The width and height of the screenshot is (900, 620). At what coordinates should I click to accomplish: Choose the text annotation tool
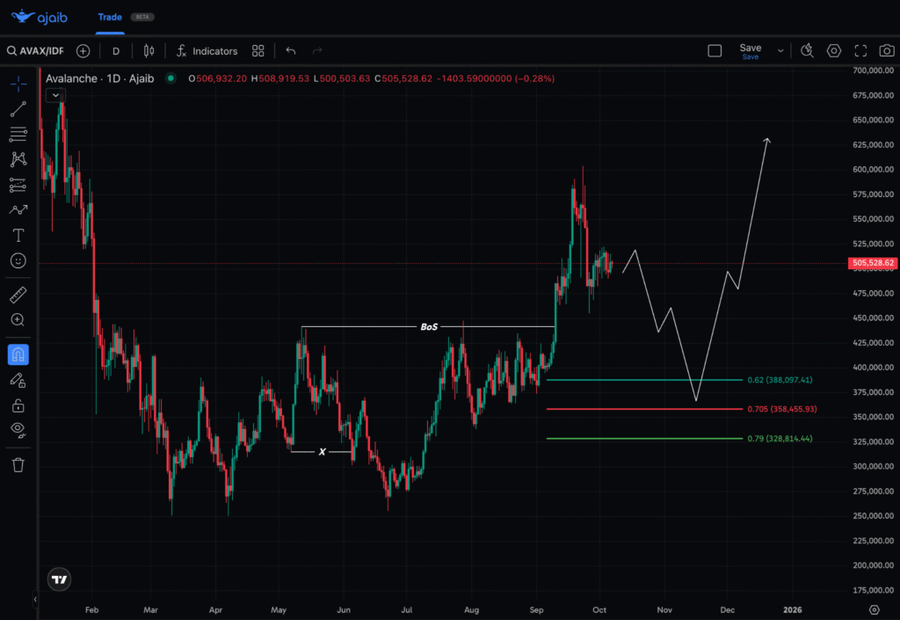pyautogui.click(x=18, y=236)
